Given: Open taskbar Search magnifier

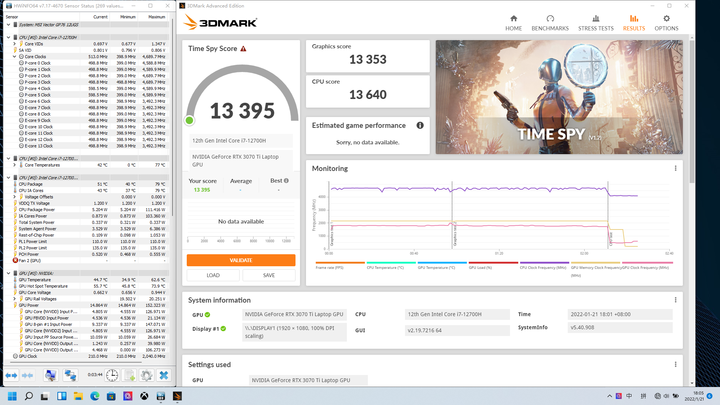Looking at the screenshot, I should 28,396.
